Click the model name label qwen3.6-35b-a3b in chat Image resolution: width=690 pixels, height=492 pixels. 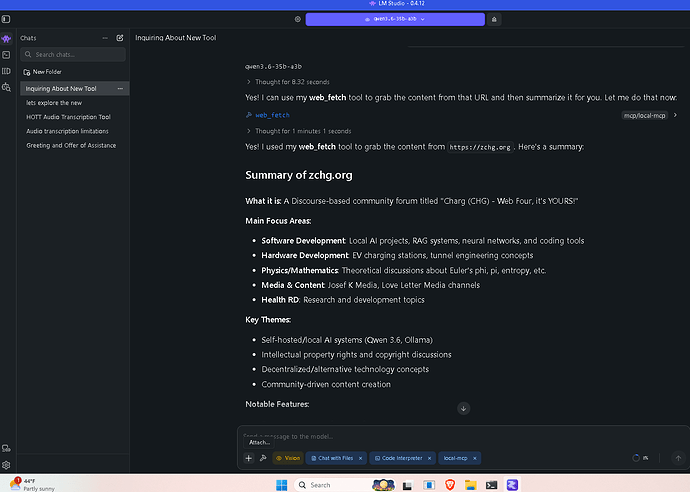coord(273,67)
